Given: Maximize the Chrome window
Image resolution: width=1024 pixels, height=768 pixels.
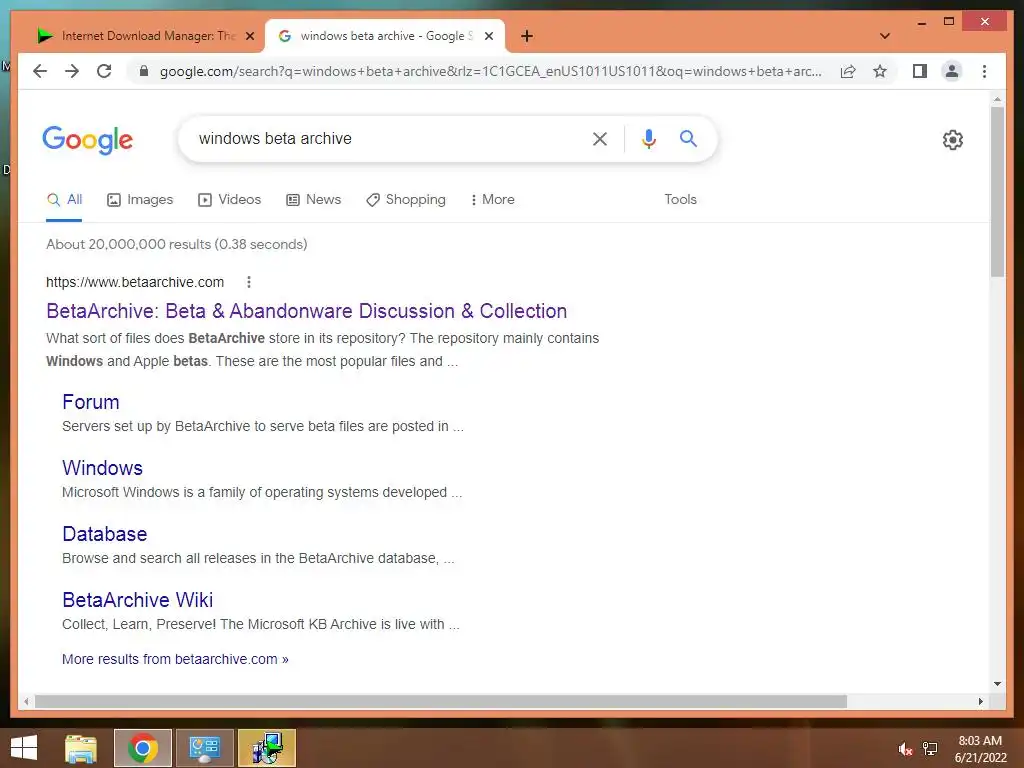Looking at the screenshot, I should [949, 22].
